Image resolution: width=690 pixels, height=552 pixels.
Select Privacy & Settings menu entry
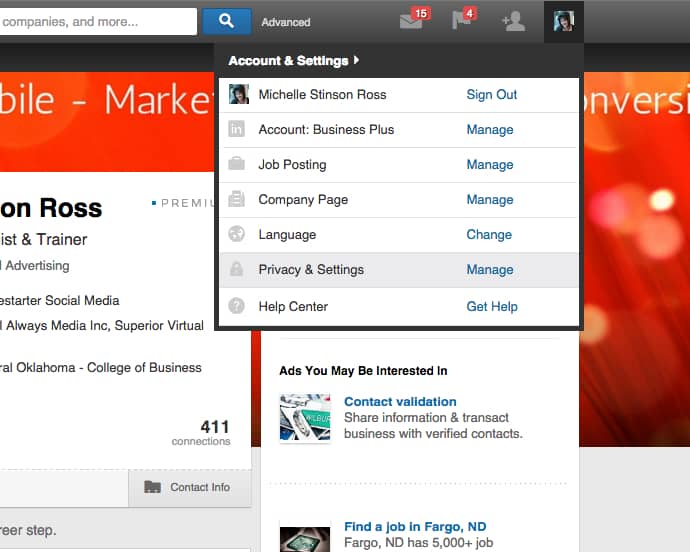[311, 269]
